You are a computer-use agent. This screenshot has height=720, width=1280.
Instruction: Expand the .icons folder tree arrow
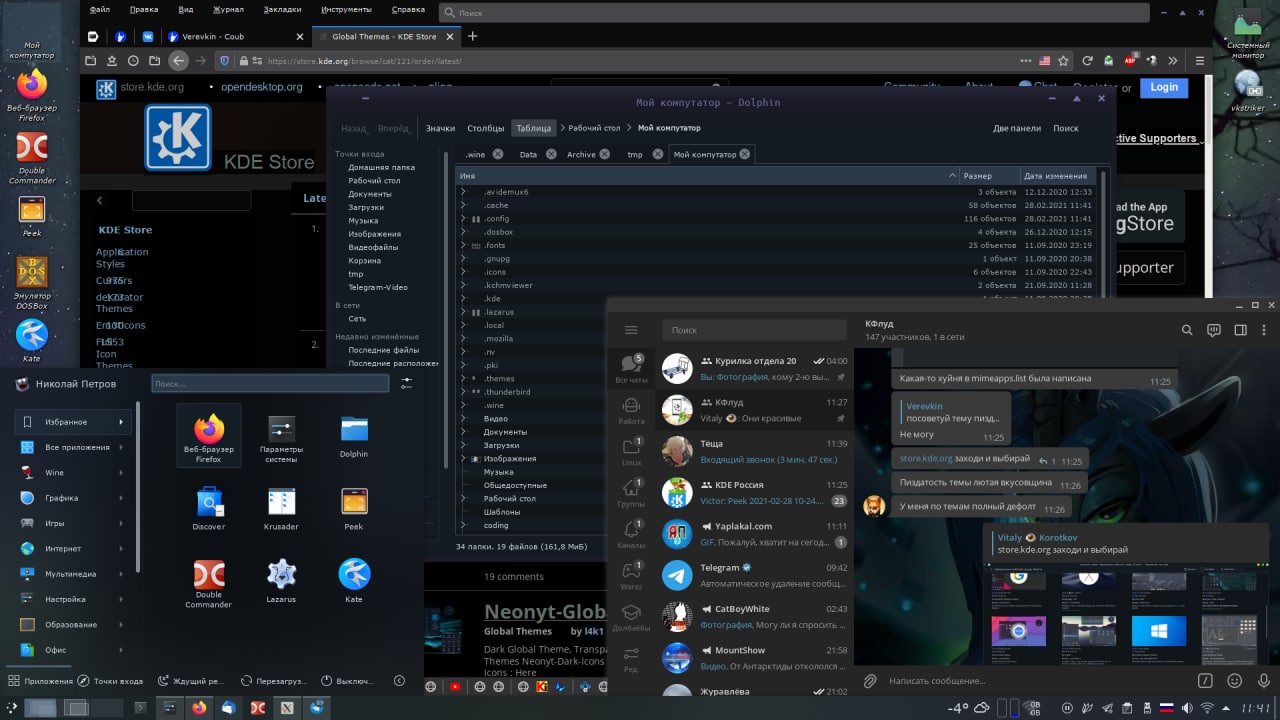[x=463, y=272]
